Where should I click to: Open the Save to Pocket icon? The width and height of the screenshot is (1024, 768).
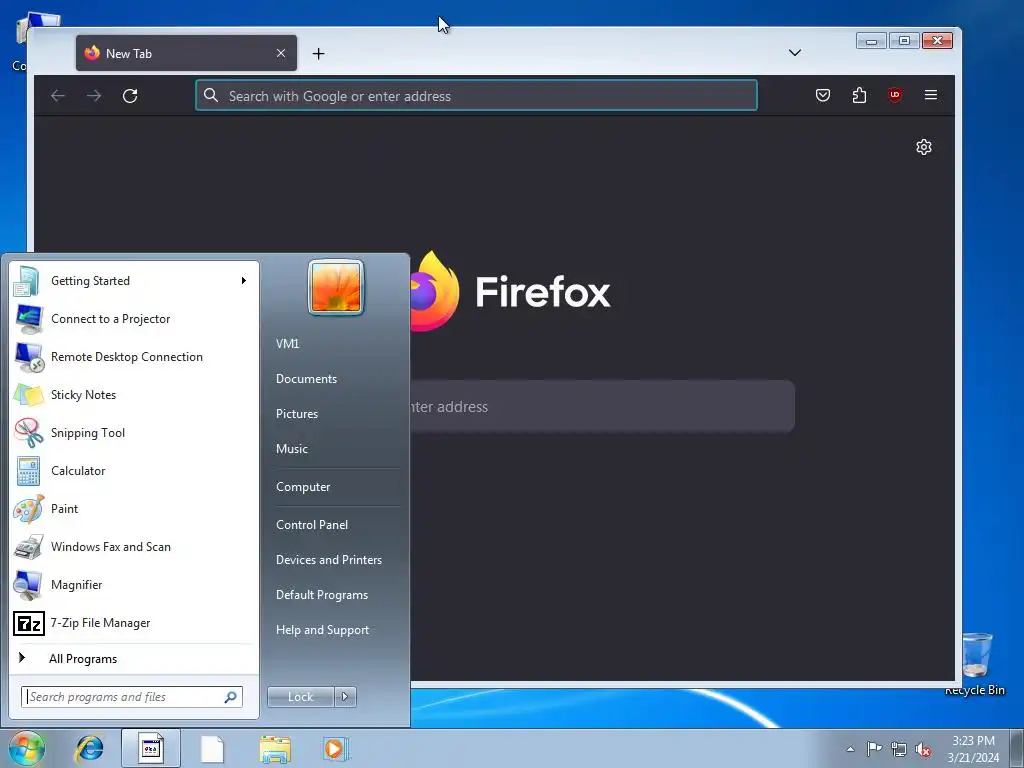(x=823, y=95)
